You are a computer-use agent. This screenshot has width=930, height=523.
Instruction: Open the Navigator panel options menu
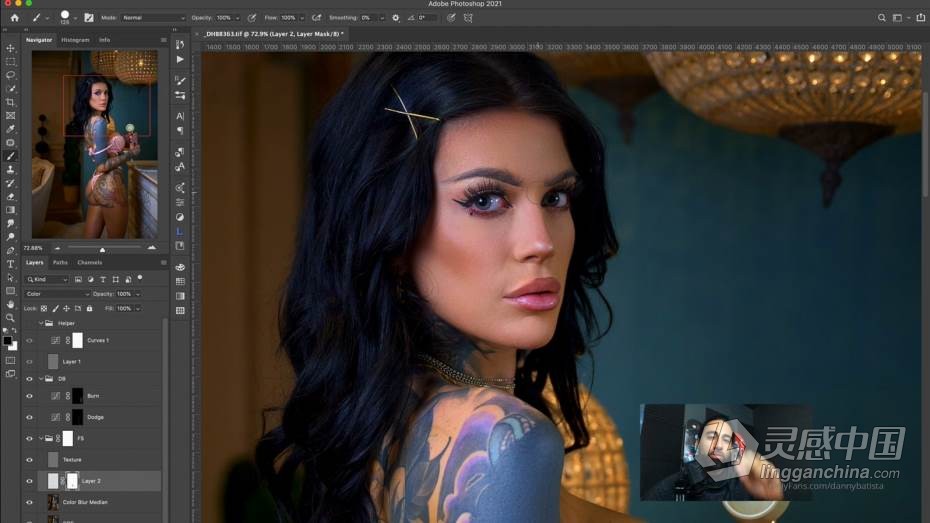164,40
